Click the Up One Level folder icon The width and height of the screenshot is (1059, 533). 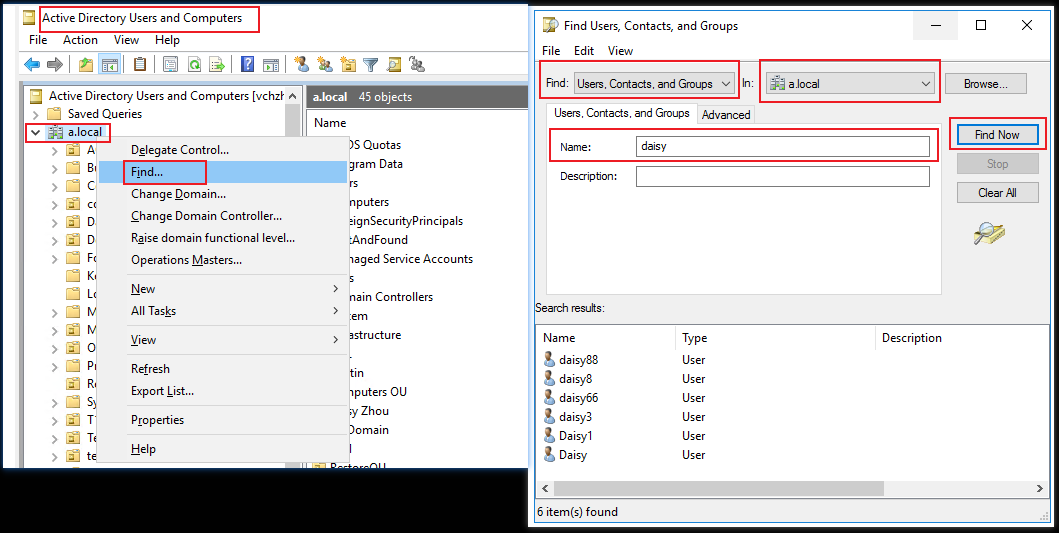86,64
